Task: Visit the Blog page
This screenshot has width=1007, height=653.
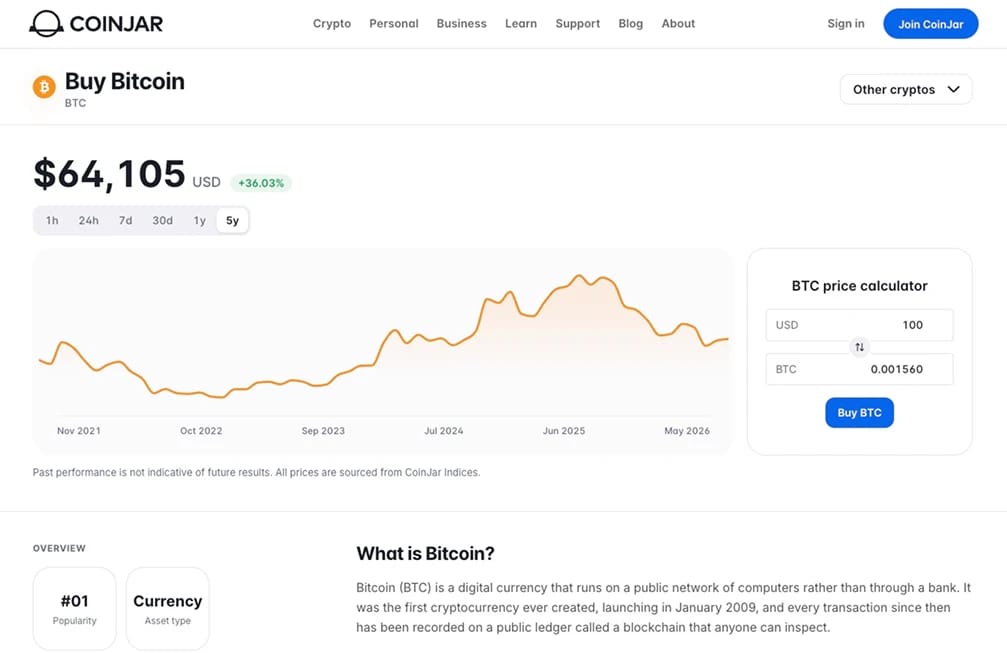Action: tap(631, 24)
